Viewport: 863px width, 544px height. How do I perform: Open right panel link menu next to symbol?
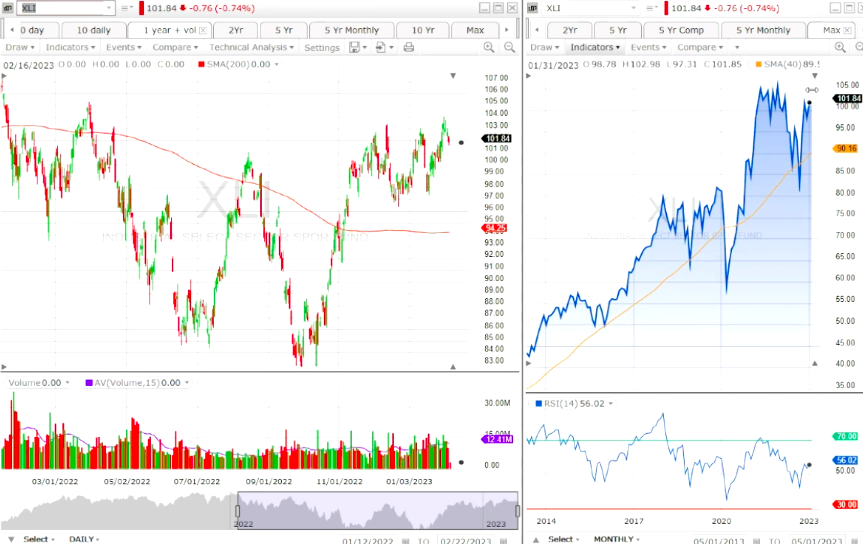652,8
